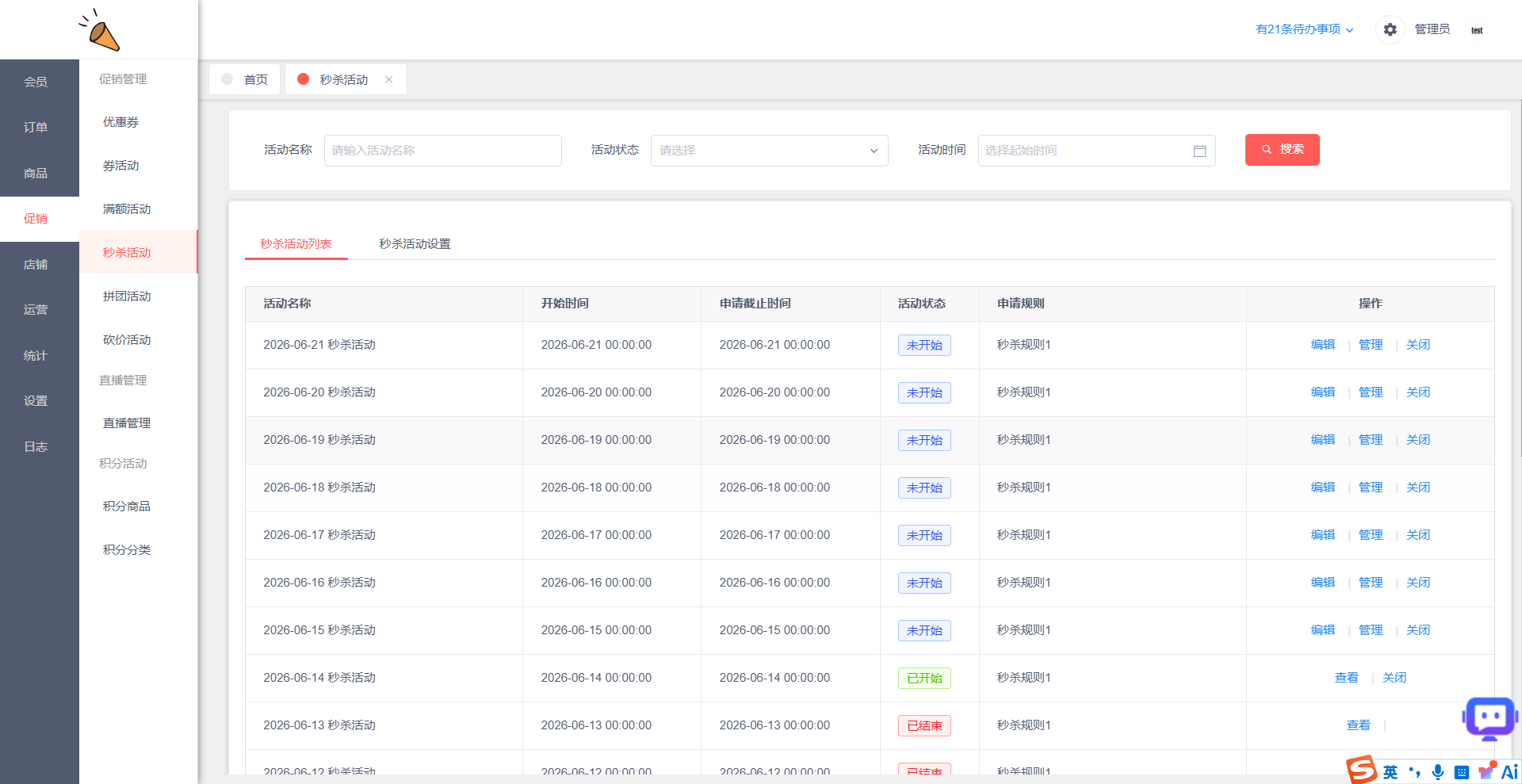Click the Sogou microphone voice input icon
Image resolution: width=1522 pixels, height=784 pixels.
click(x=1438, y=772)
